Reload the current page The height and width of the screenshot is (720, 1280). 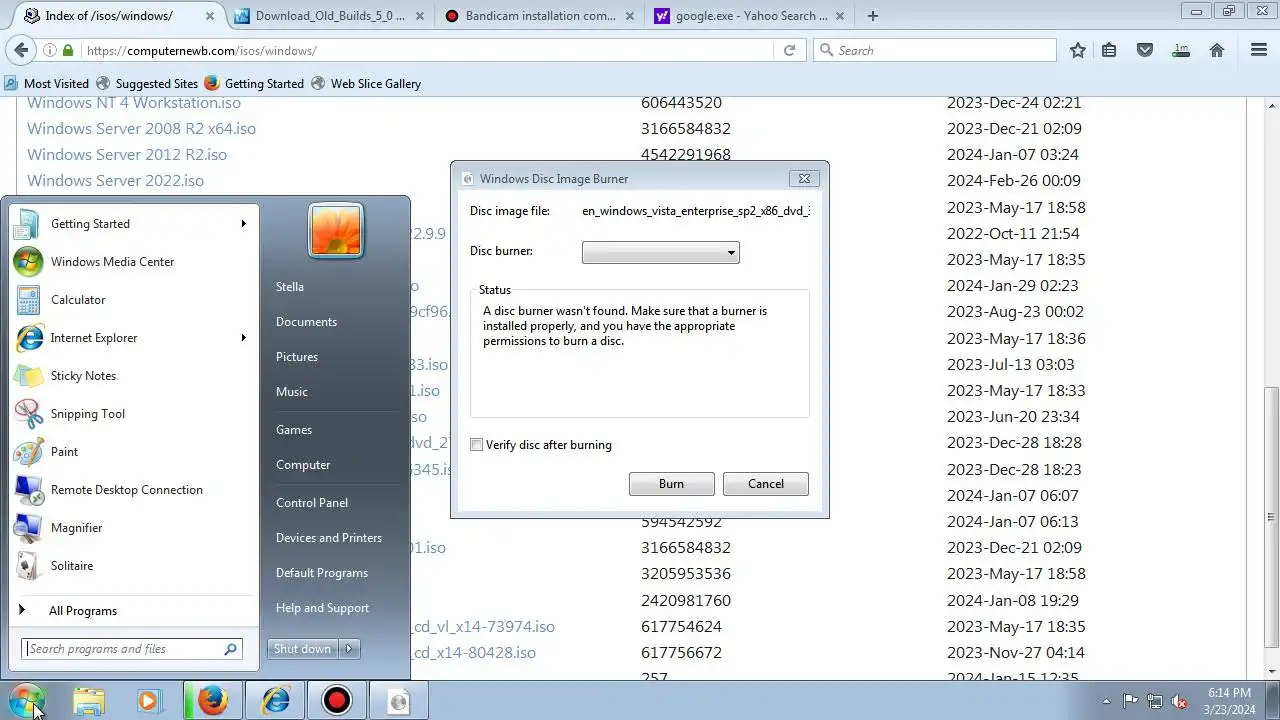pyautogui.click(x=790, y=50)
